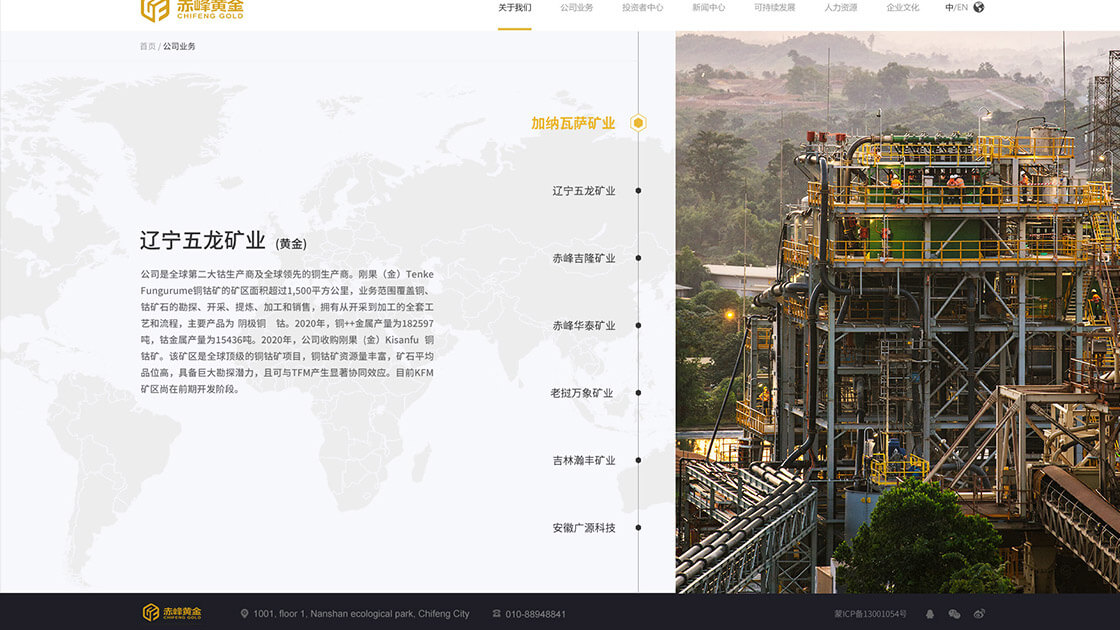
Task: Select 加纳瓦萨矿业 in the timeline list
Action: [x=573, y=123]
